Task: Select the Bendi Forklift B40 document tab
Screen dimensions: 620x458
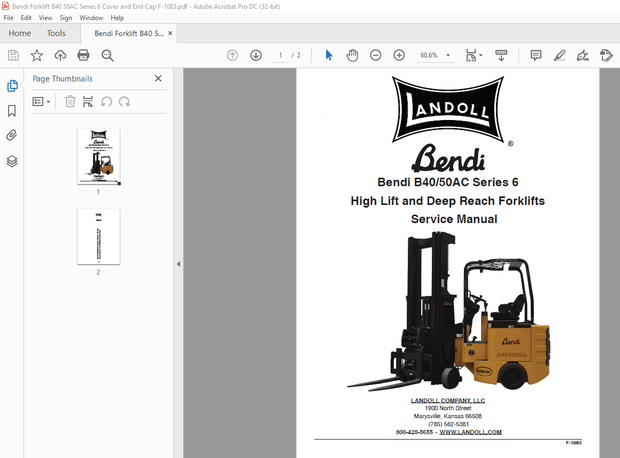Action: [x=129, y=34]
